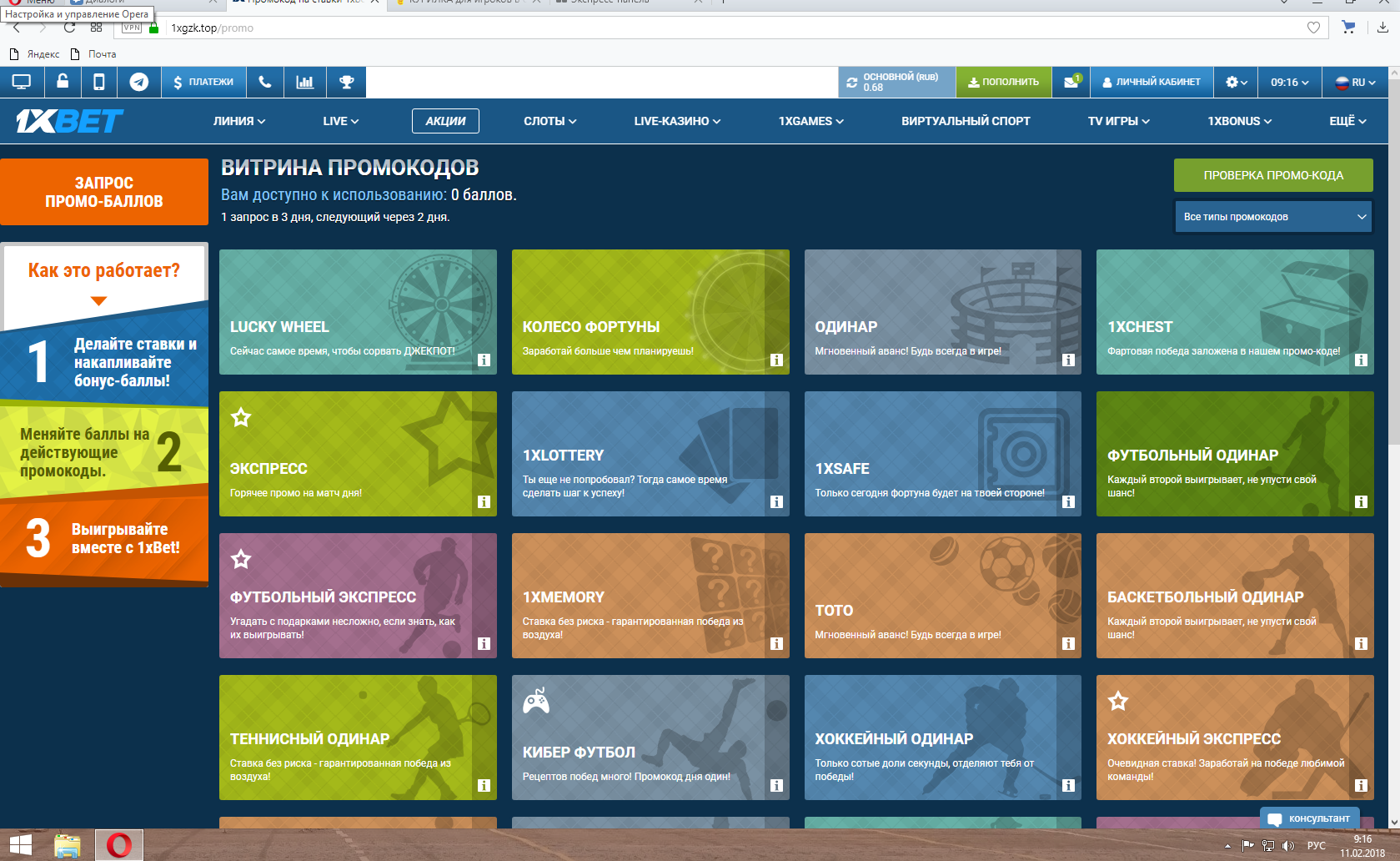Click Opera icon in taskbar

(119, 845)
